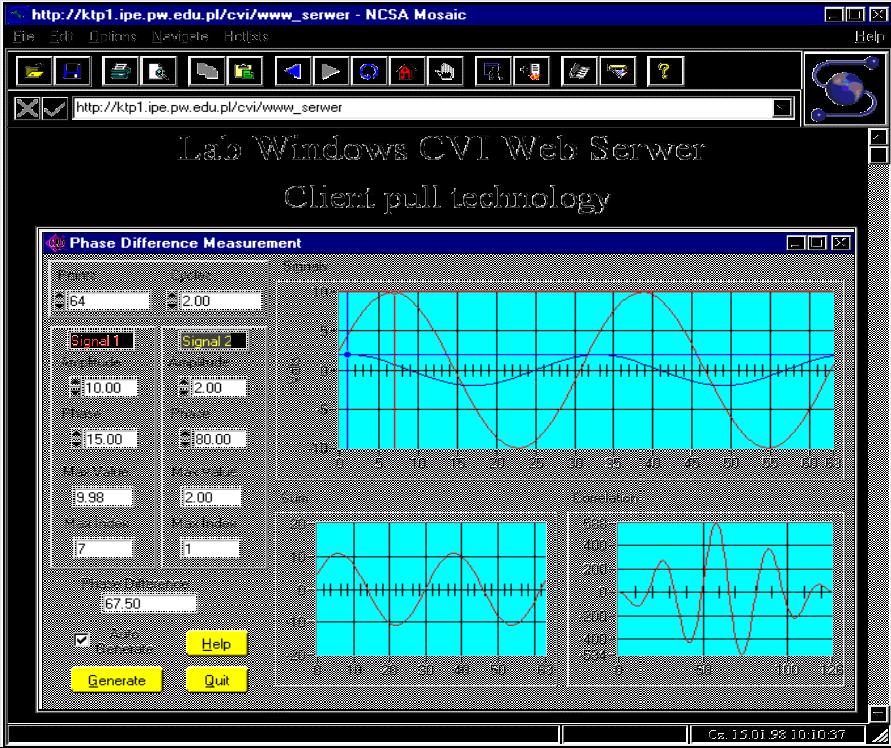Click the yellow Help button
The height and width of the screenshot is (748, 891).
pos(216,643)
